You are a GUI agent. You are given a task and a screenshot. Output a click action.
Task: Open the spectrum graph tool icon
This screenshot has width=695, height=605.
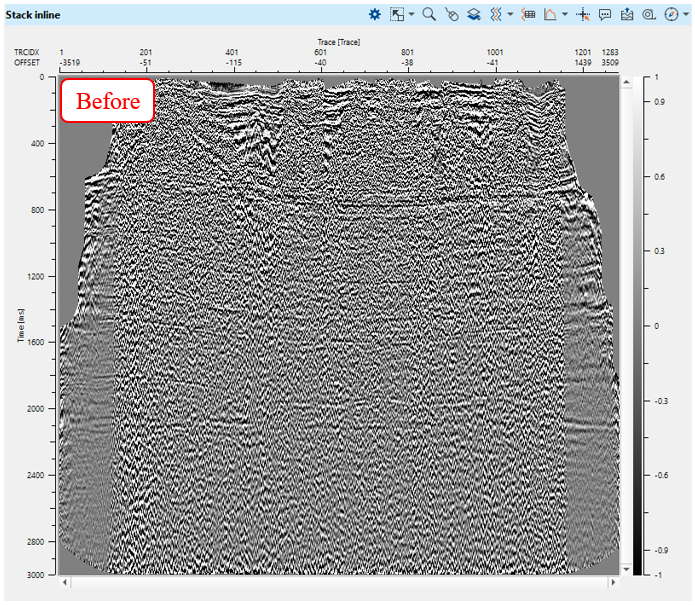coord(550,14)
